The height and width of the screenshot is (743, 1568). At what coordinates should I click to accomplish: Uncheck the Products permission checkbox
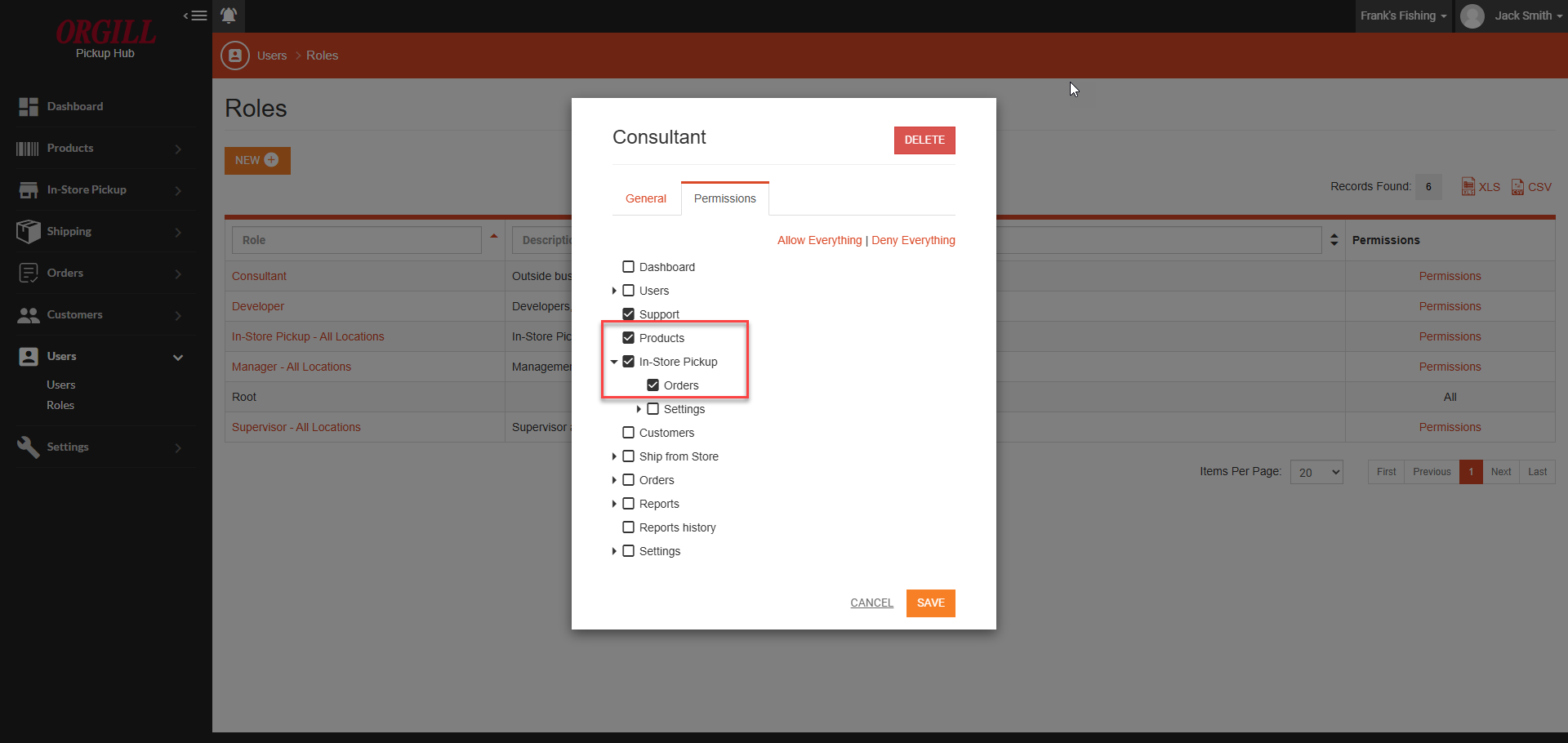[629, 338]
